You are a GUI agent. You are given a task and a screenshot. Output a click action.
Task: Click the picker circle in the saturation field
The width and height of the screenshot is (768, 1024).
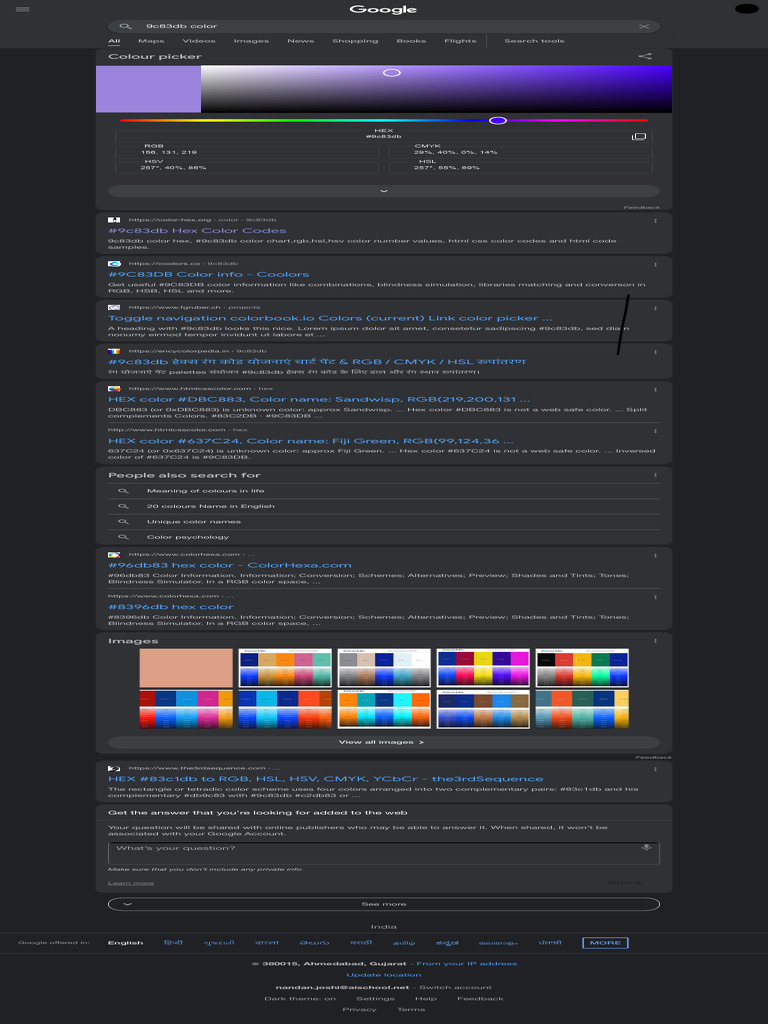[391, 72]
